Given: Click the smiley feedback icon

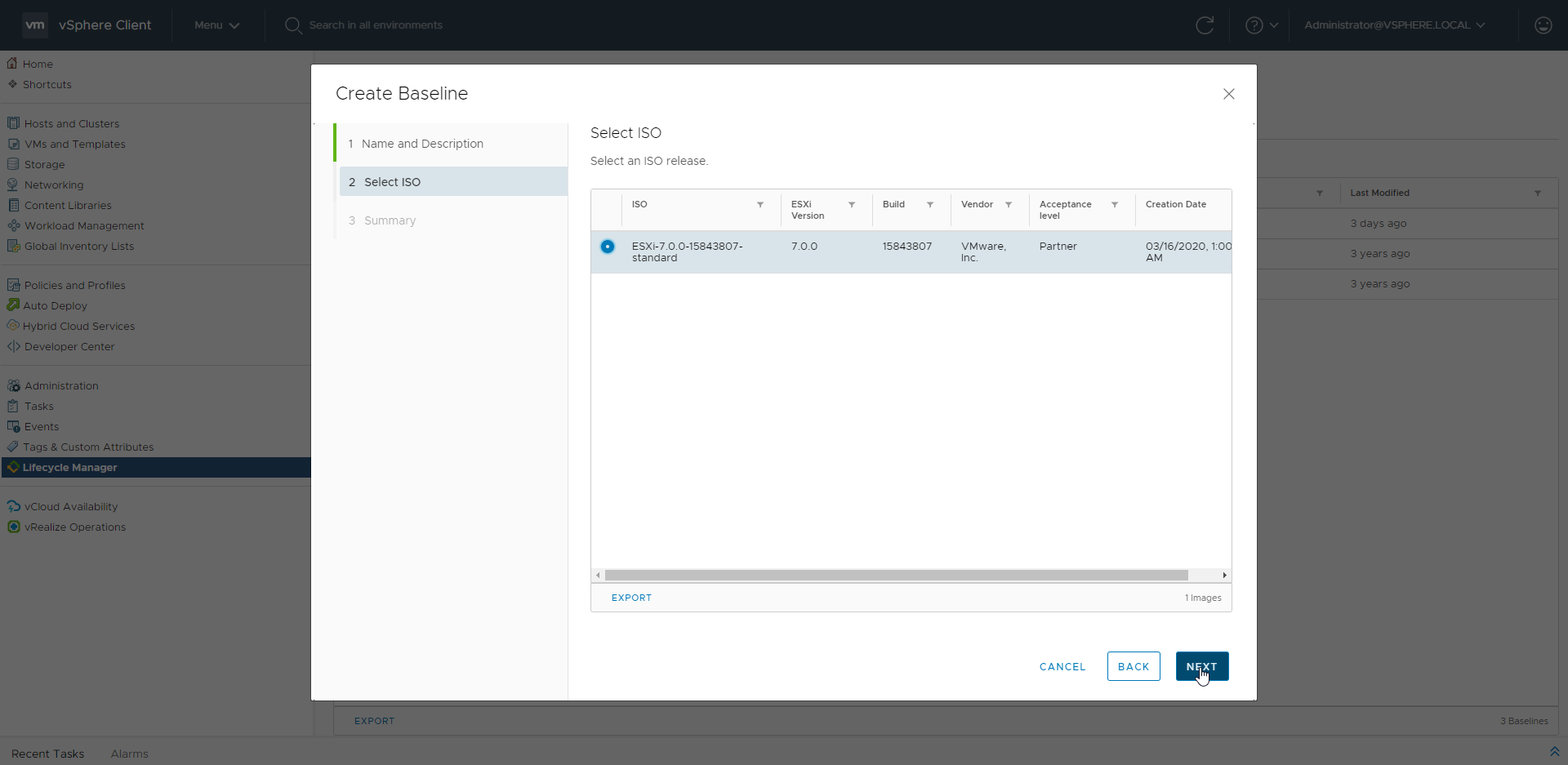Looking at the screenshot, I should coord(1543,25).
